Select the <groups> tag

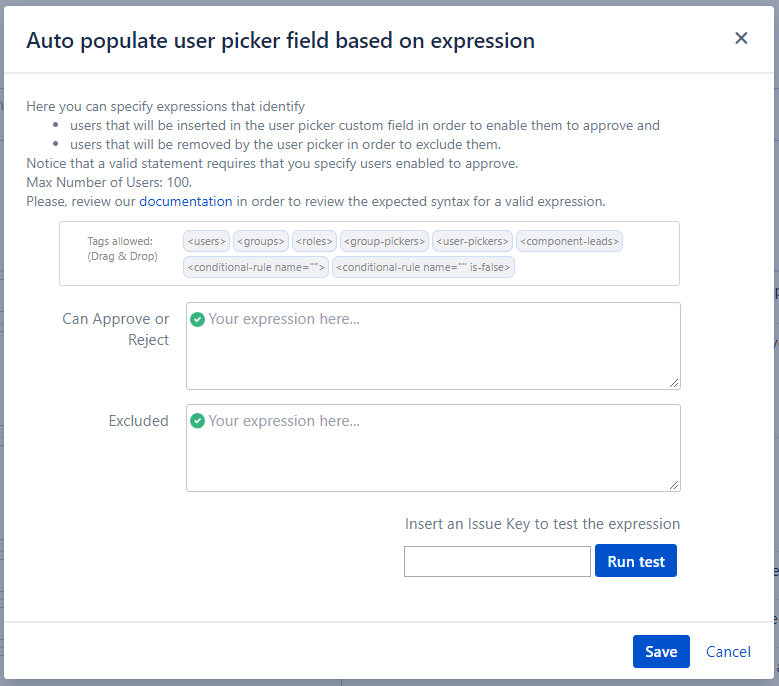coord(262,241)
